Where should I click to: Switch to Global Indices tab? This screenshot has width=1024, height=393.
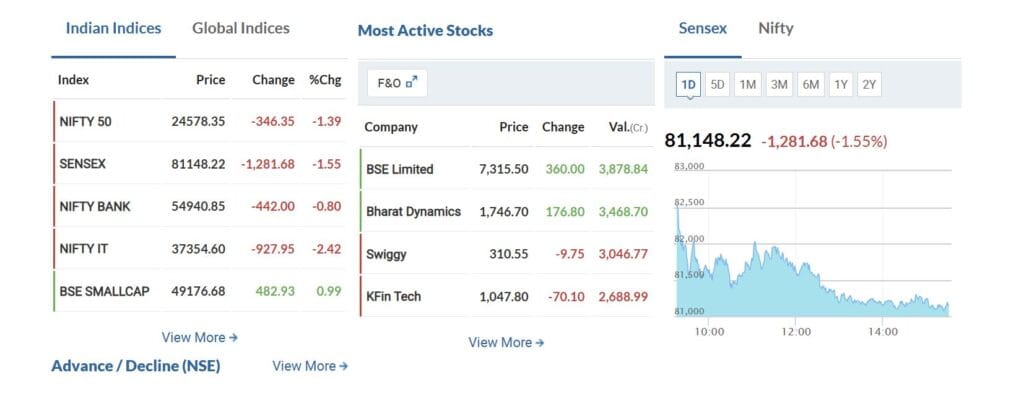pyautogui.click(x=240, y=28)
